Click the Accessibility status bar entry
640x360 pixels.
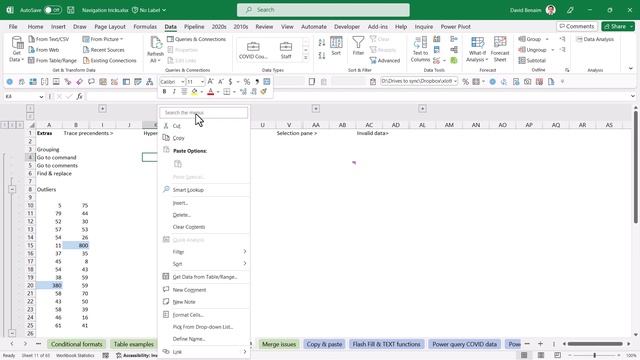[137, 356]
